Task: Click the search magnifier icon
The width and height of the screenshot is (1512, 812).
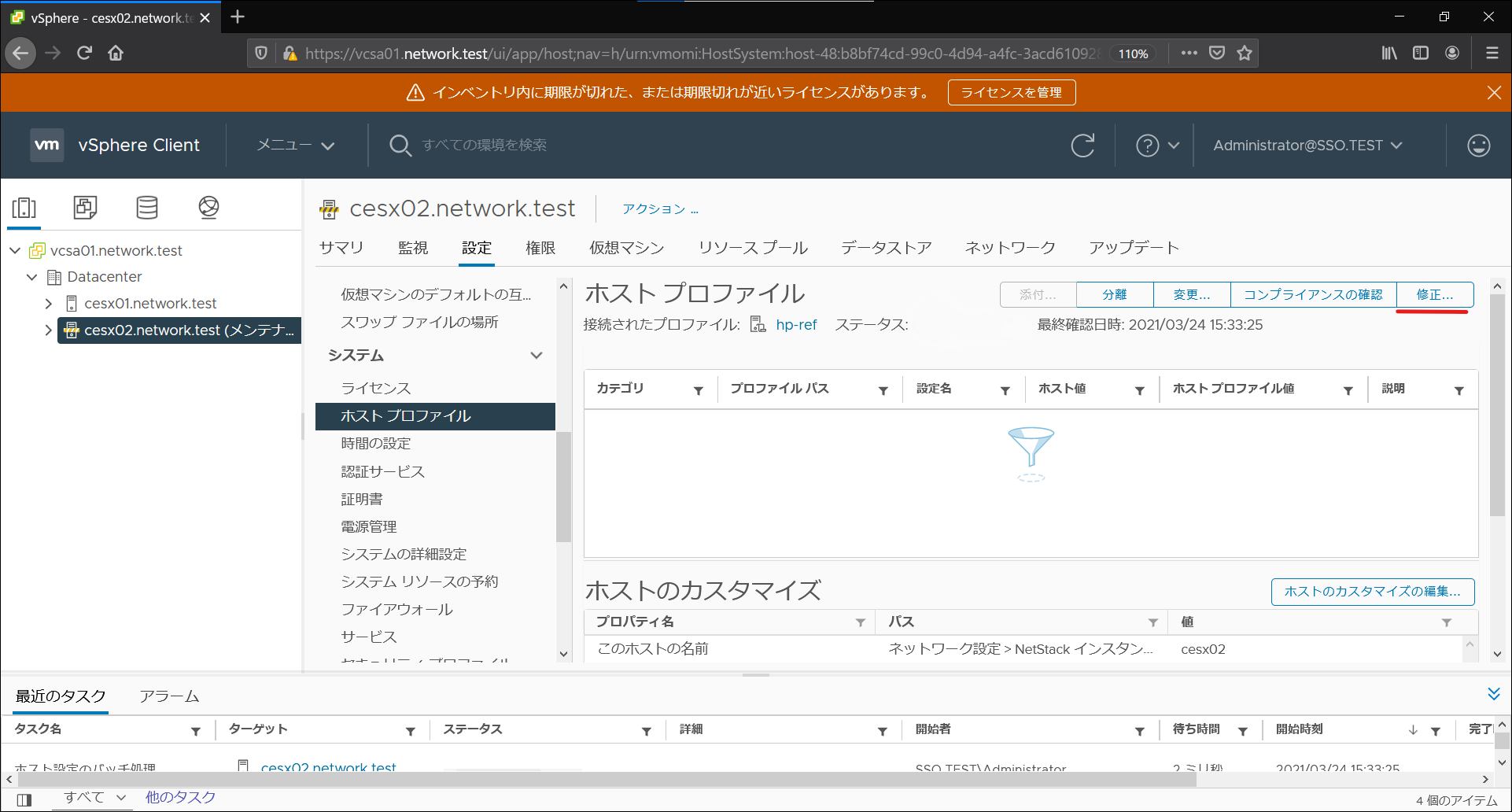Action: tap(400, 146)
